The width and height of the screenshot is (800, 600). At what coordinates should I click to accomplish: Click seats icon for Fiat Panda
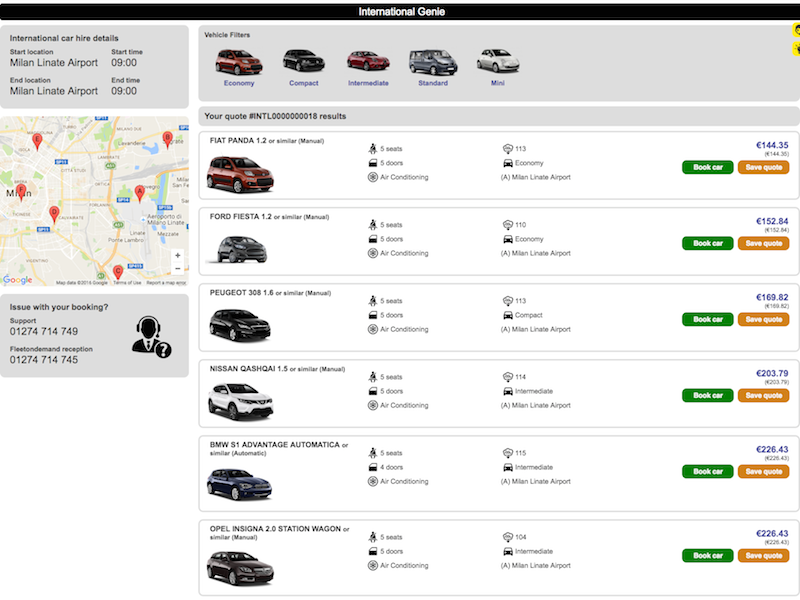373,148
